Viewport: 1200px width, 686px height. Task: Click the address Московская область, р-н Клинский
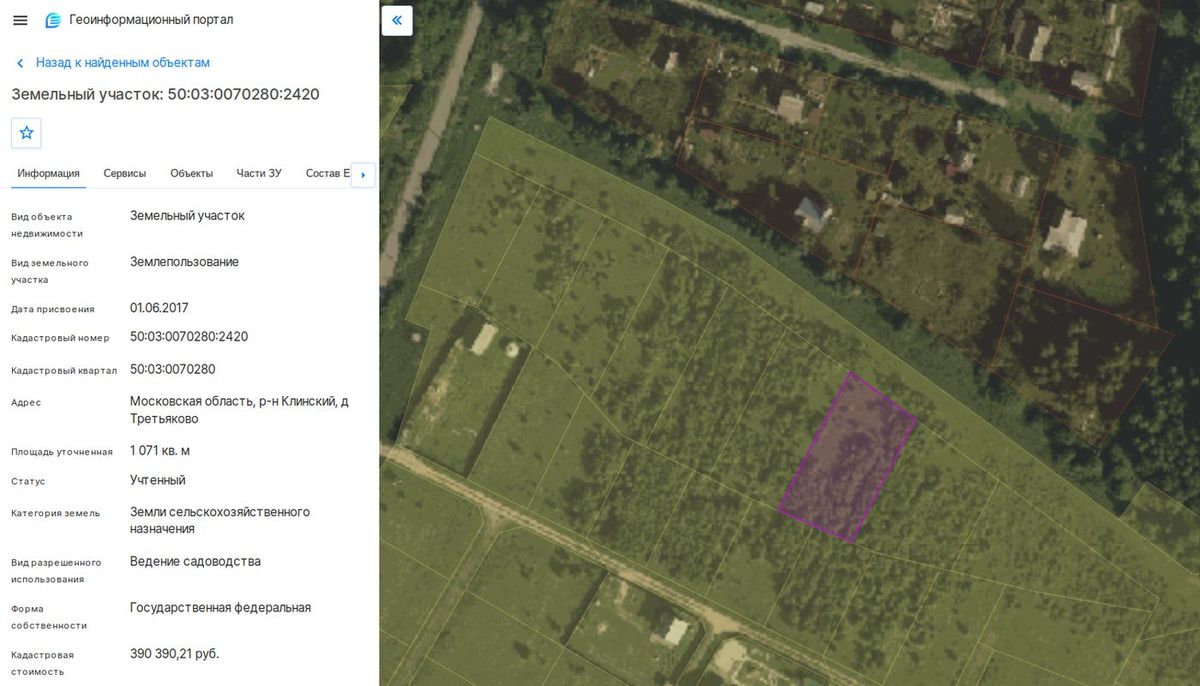[x=239, y=410]
